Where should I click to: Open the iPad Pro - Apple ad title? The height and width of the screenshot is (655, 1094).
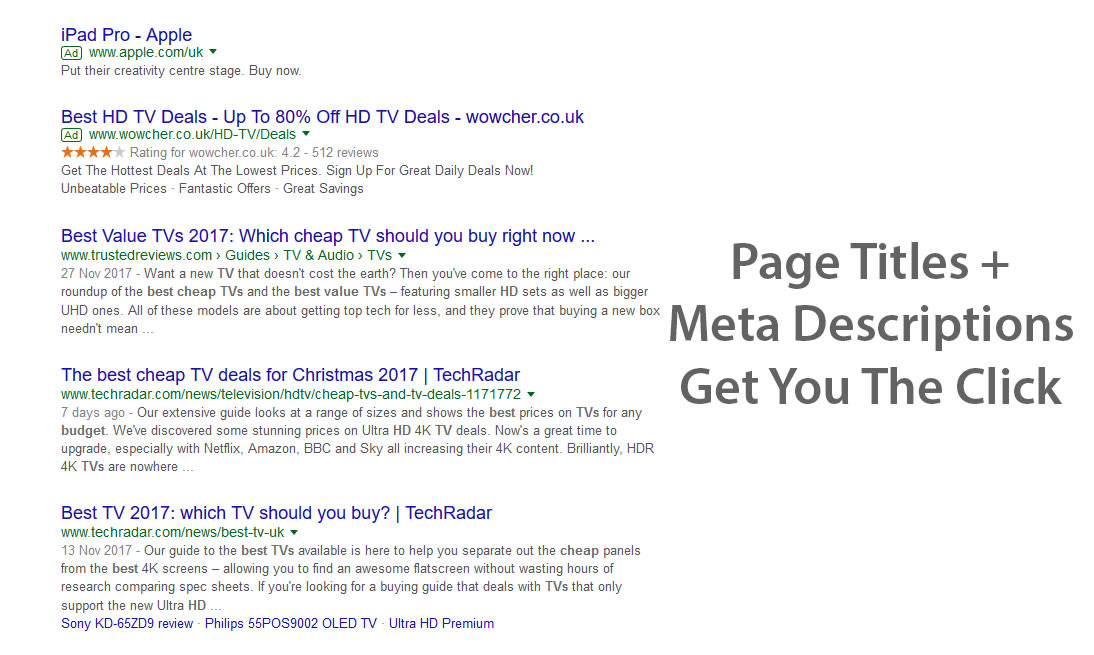[126, 35]
